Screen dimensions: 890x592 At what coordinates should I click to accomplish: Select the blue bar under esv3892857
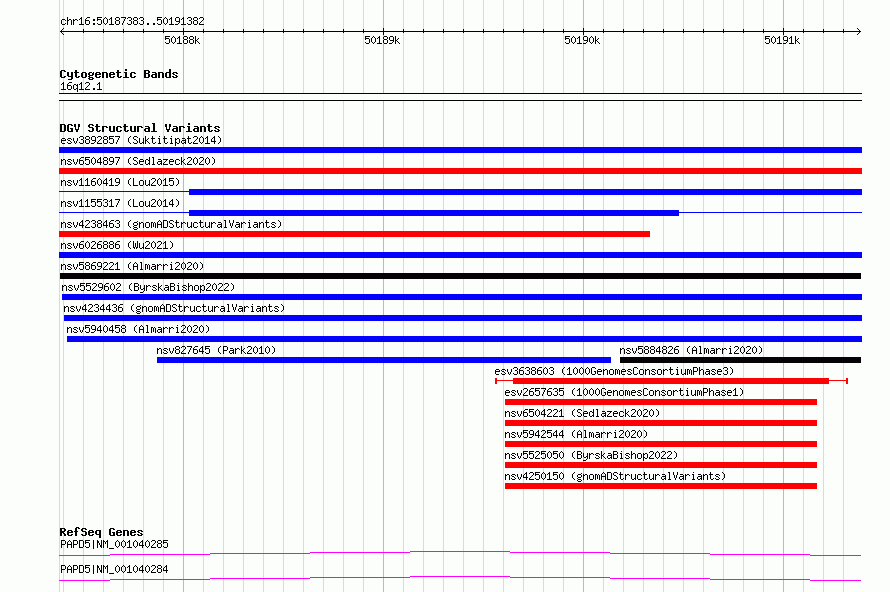460,150
